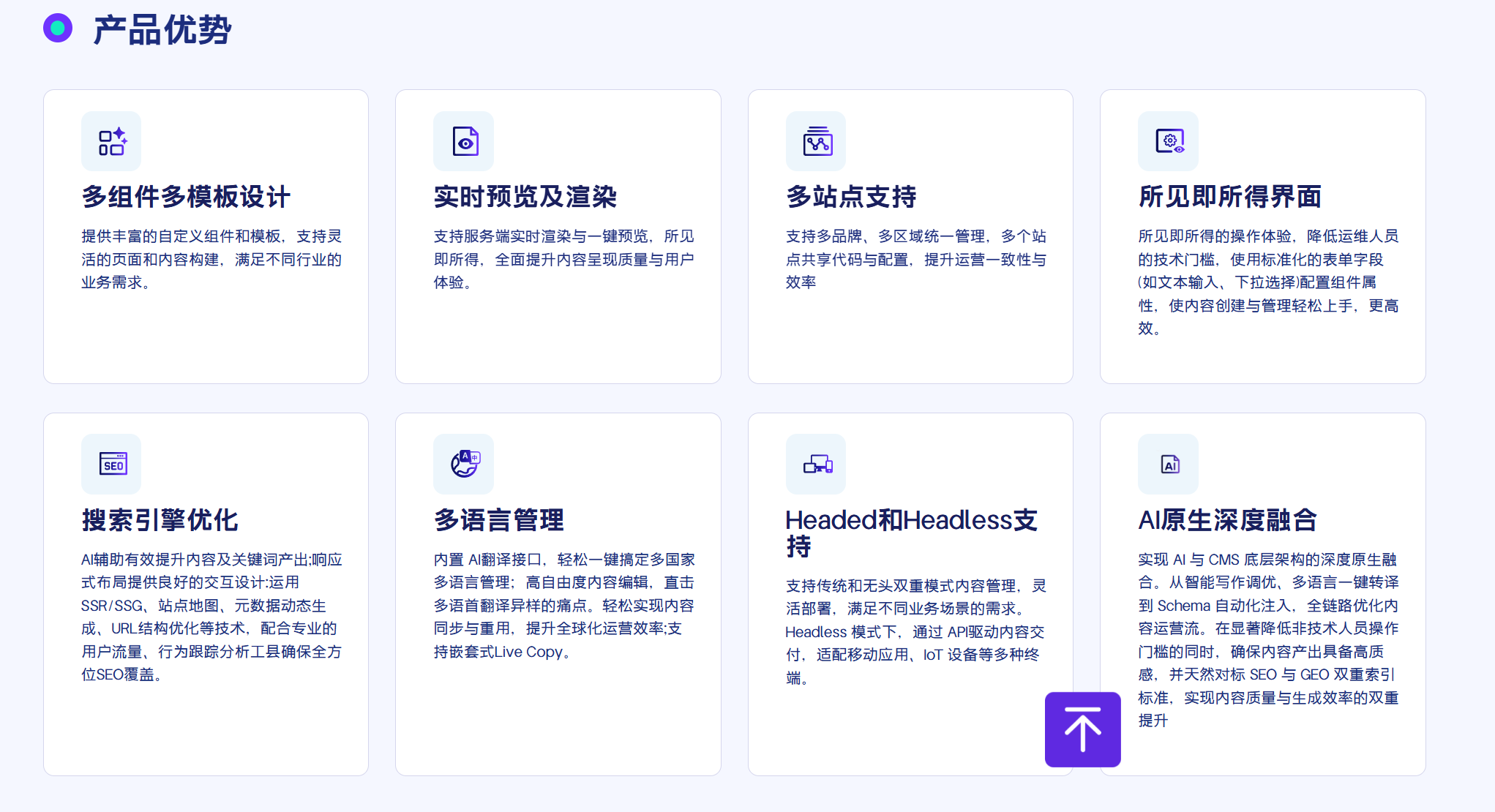Click the AI chip icon on AI原生深度融合 card
1495x812 pixels.
point(1167,464)
